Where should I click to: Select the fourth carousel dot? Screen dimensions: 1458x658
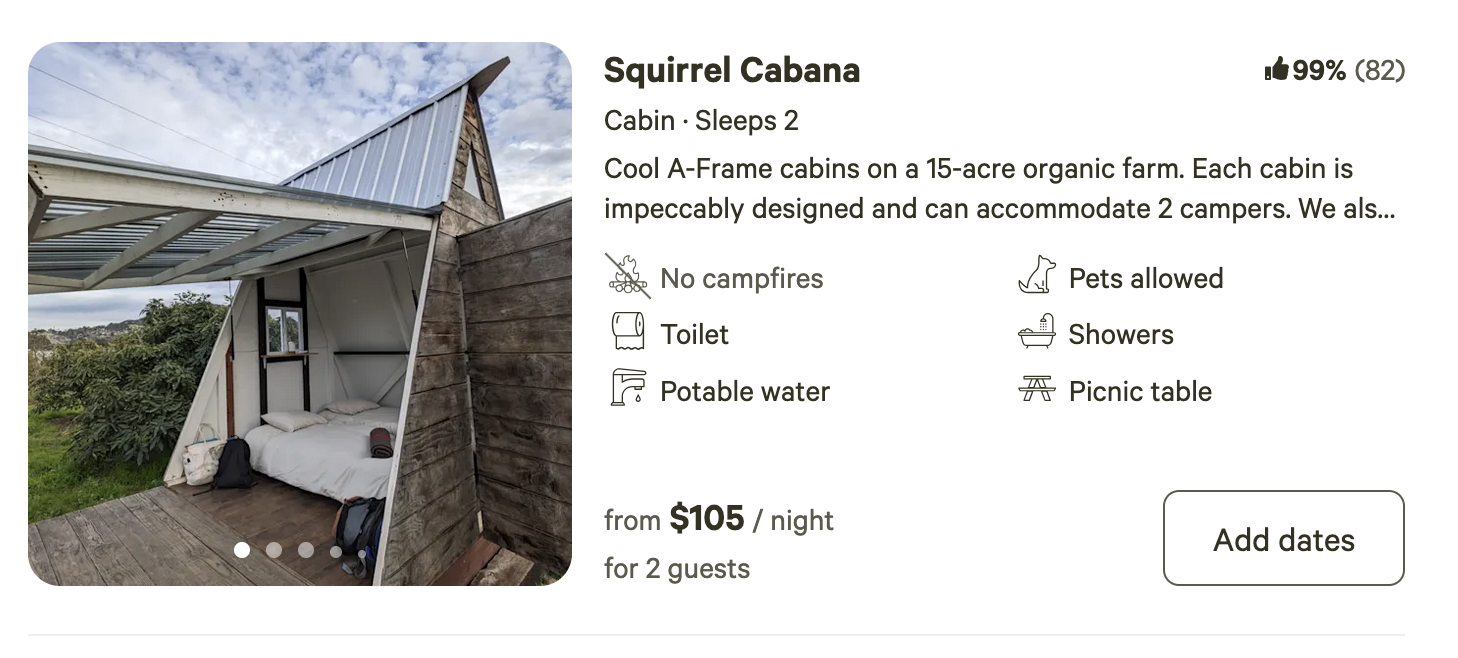pyautogui.click(x=336, y=550)
